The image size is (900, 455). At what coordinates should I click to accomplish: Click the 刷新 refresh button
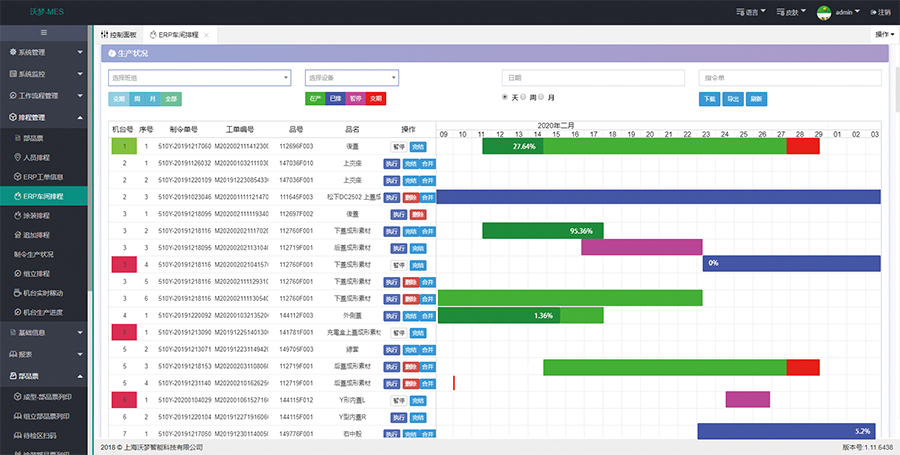pos(757,99)
